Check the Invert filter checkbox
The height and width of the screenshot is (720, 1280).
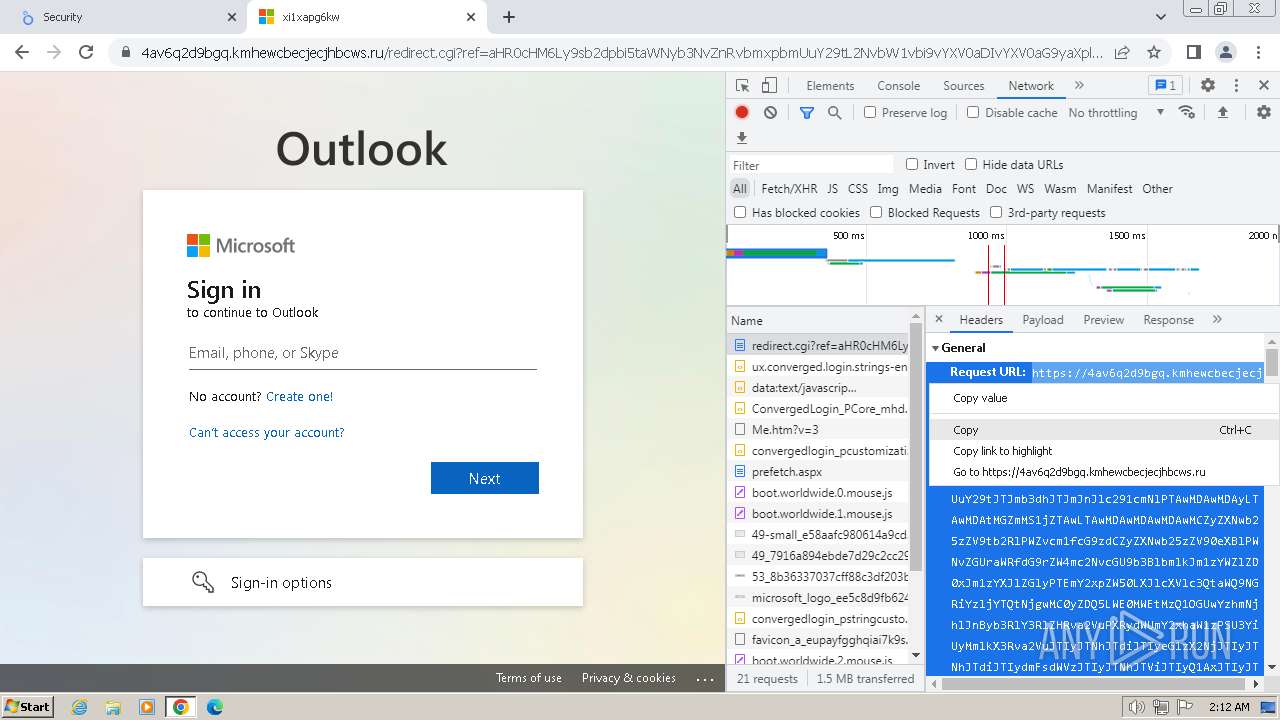[912, 164]
